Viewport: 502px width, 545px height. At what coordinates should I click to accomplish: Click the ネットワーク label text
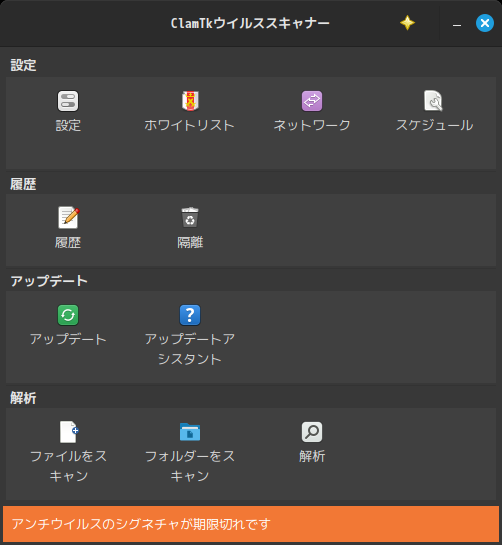tap(312, 125)
